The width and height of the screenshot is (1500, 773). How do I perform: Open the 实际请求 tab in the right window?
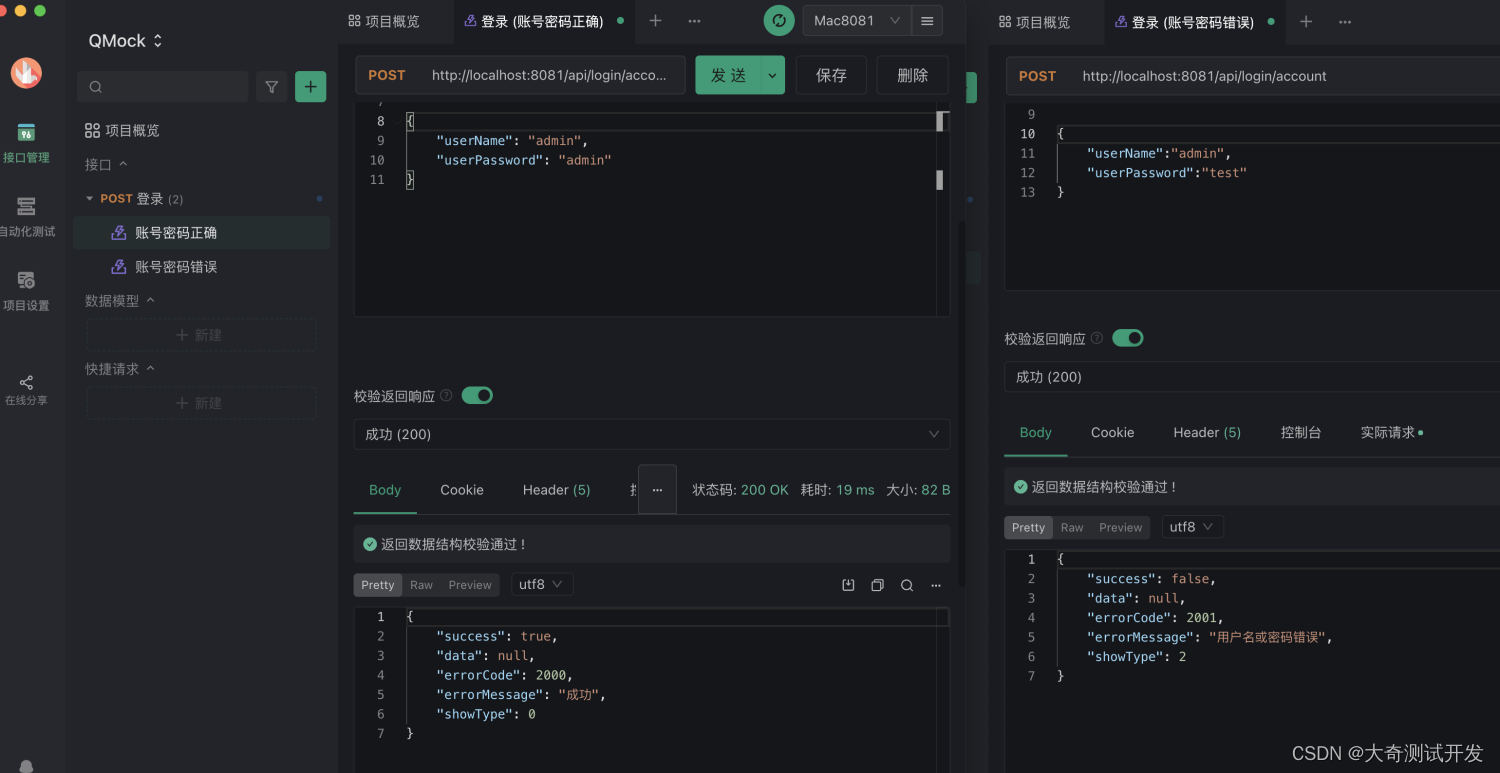pos(1390,432)
